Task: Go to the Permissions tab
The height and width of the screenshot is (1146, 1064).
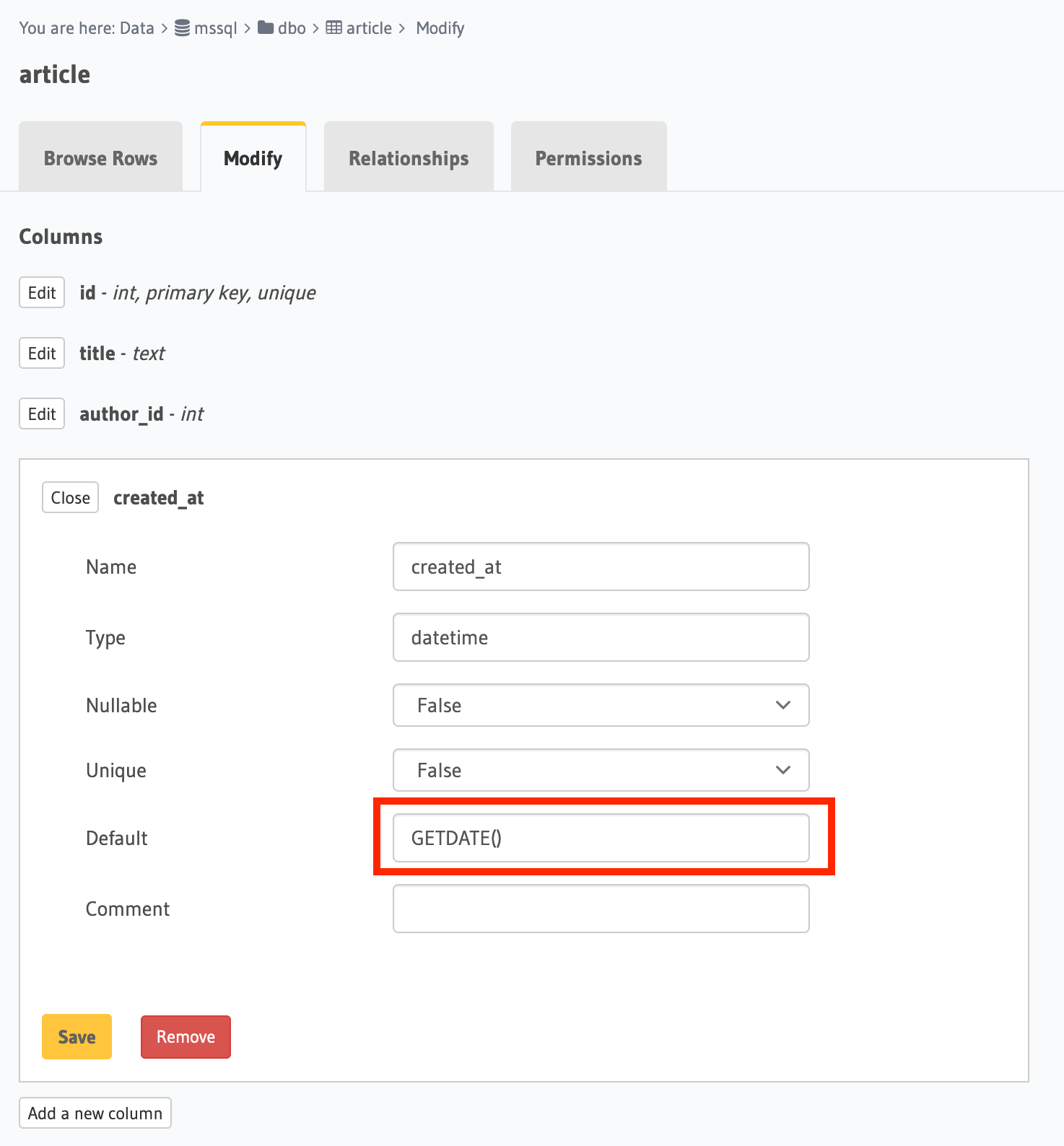Action: (x=588, y=158)
